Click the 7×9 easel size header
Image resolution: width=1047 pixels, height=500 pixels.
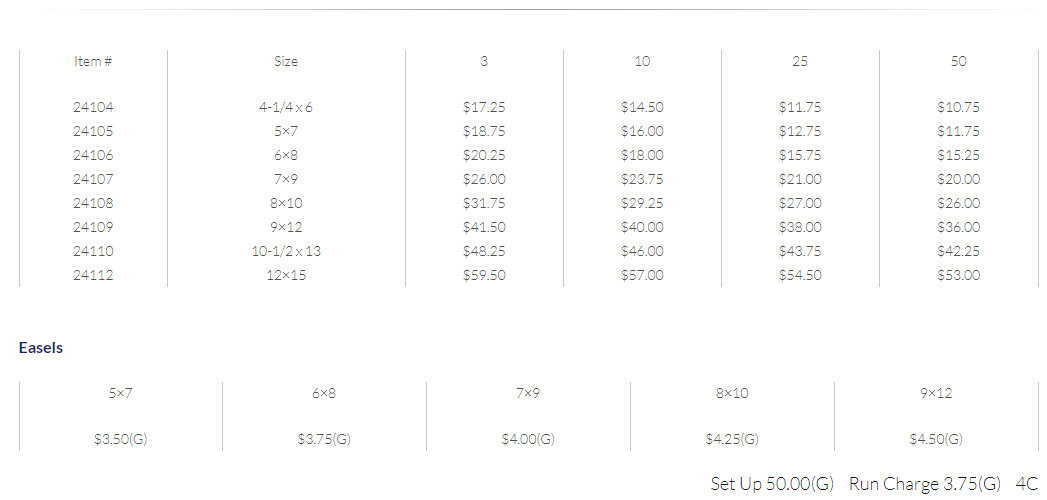(528, 393)
